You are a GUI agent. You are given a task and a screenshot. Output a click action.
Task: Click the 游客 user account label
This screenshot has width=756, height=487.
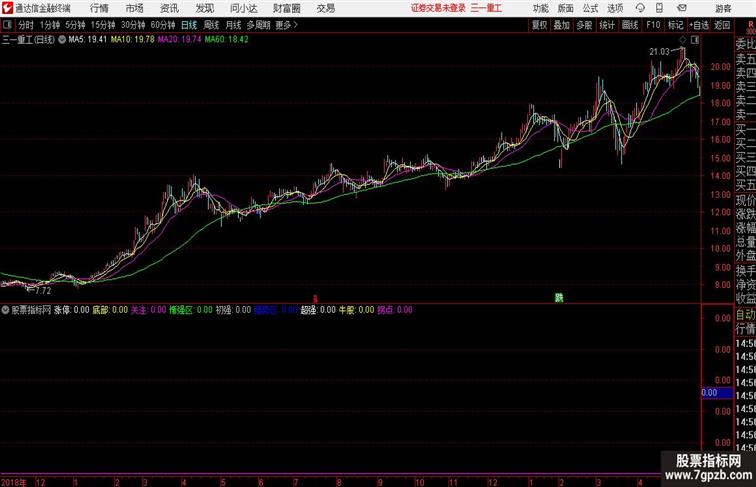point(723,8)
